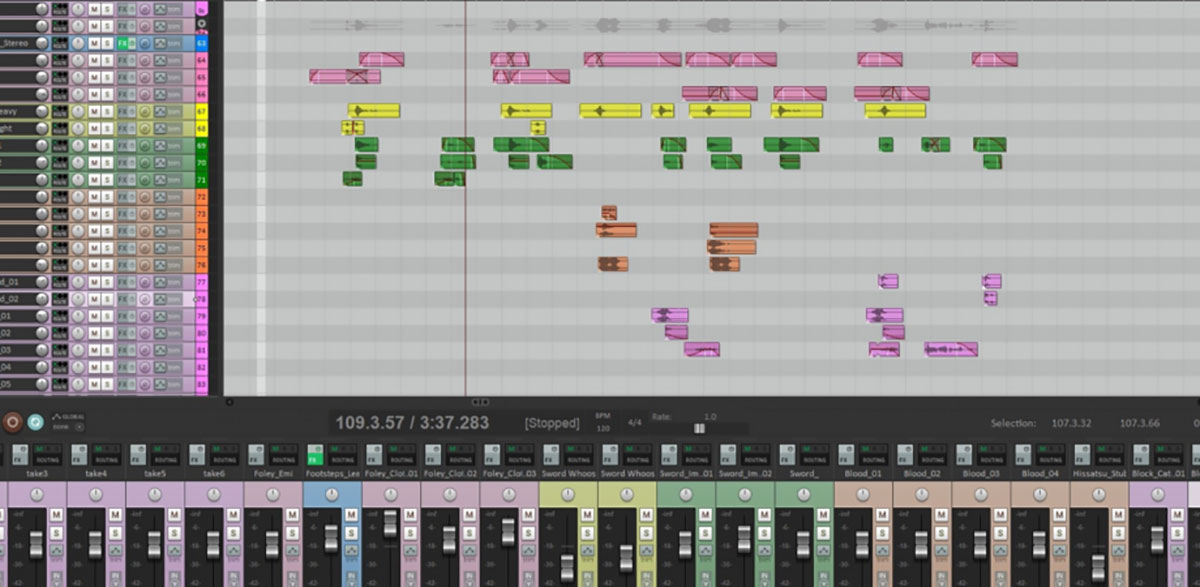Screen dimensions: 1200x587
Task: Solo track 72 in track panel
Action: click(x=106, y=197)
